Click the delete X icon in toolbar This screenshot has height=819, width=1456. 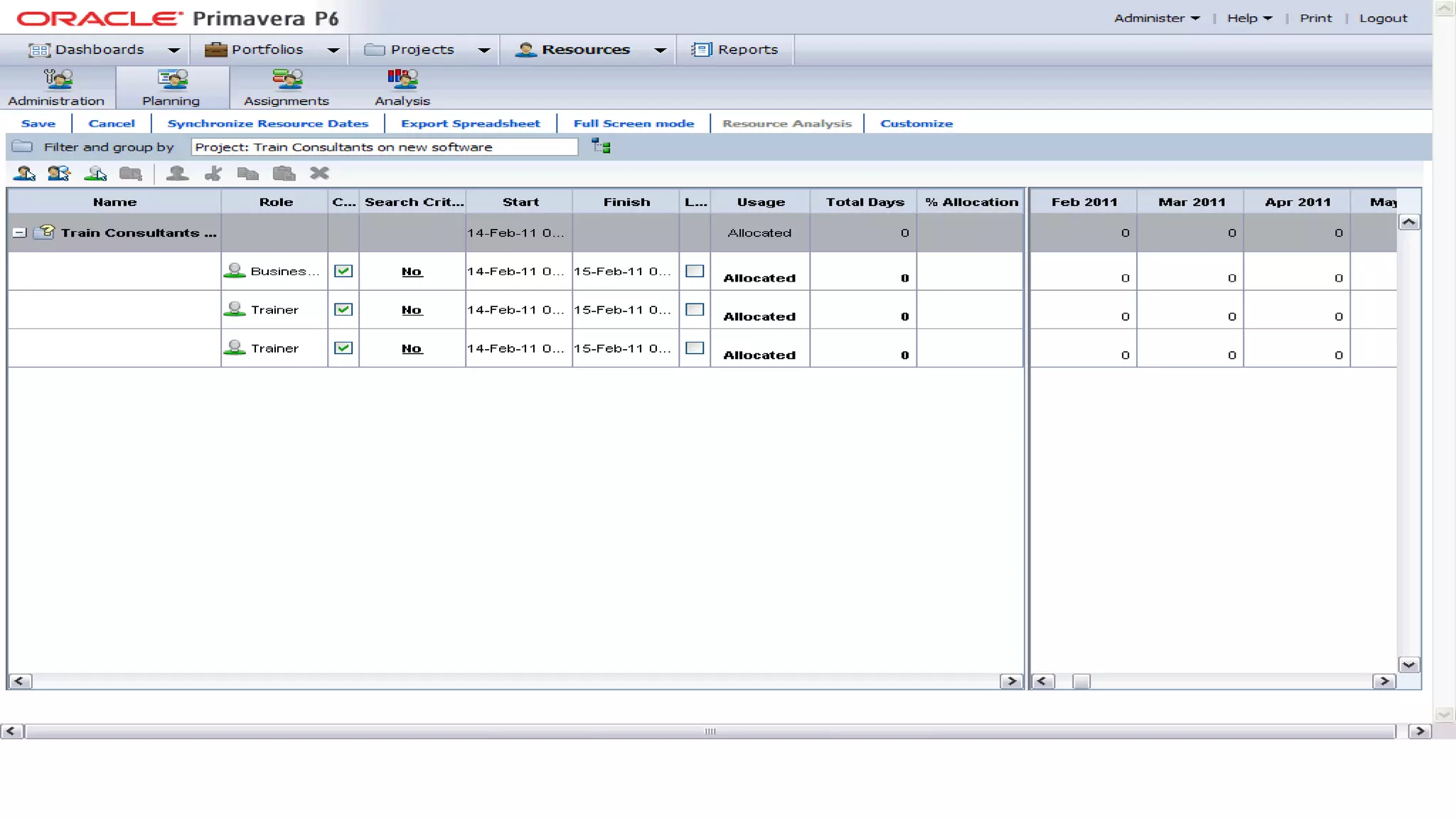tap(319, 173)
